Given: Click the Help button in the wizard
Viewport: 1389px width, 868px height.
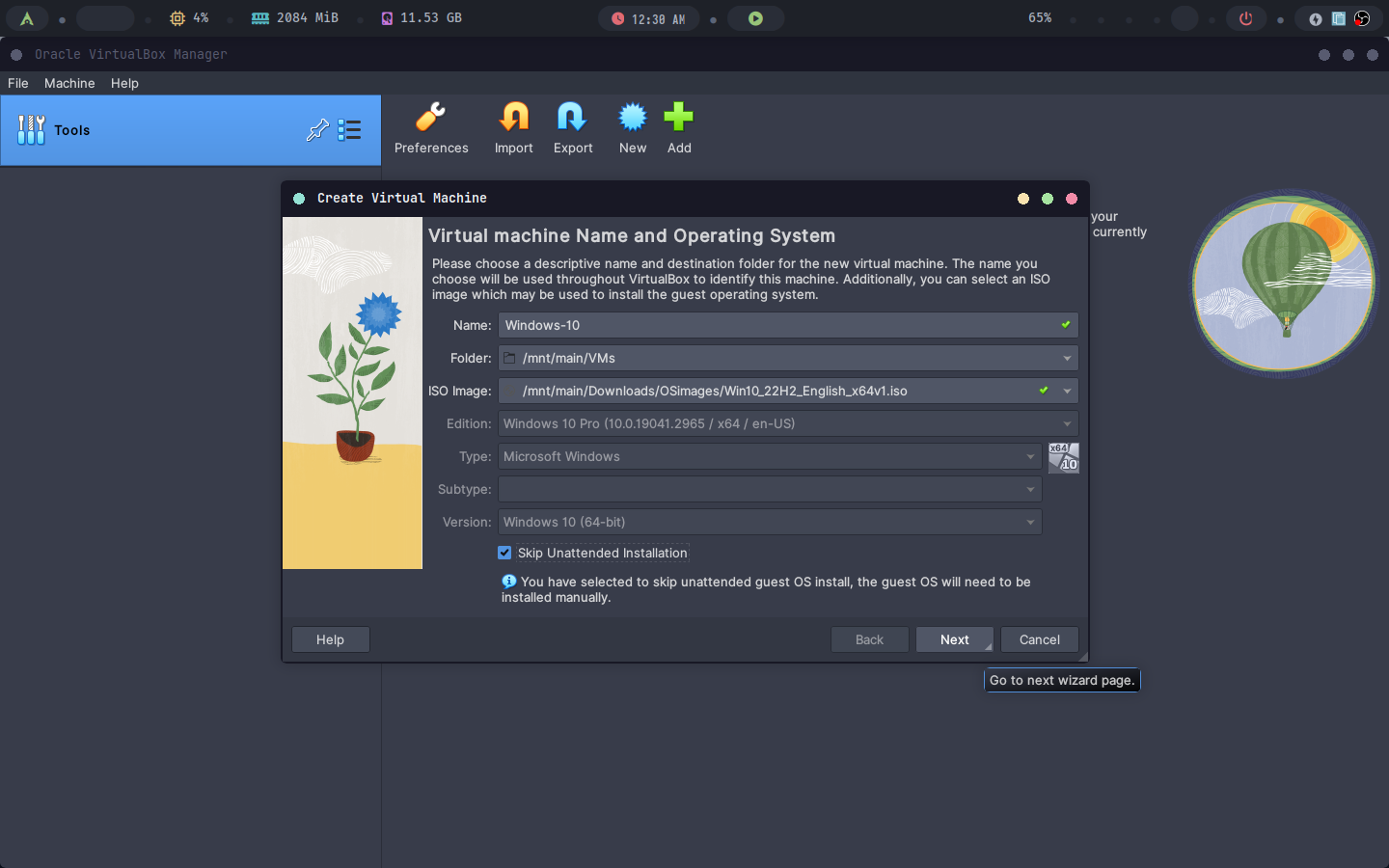Looking at the screenshot, I should tap(330, 639).
